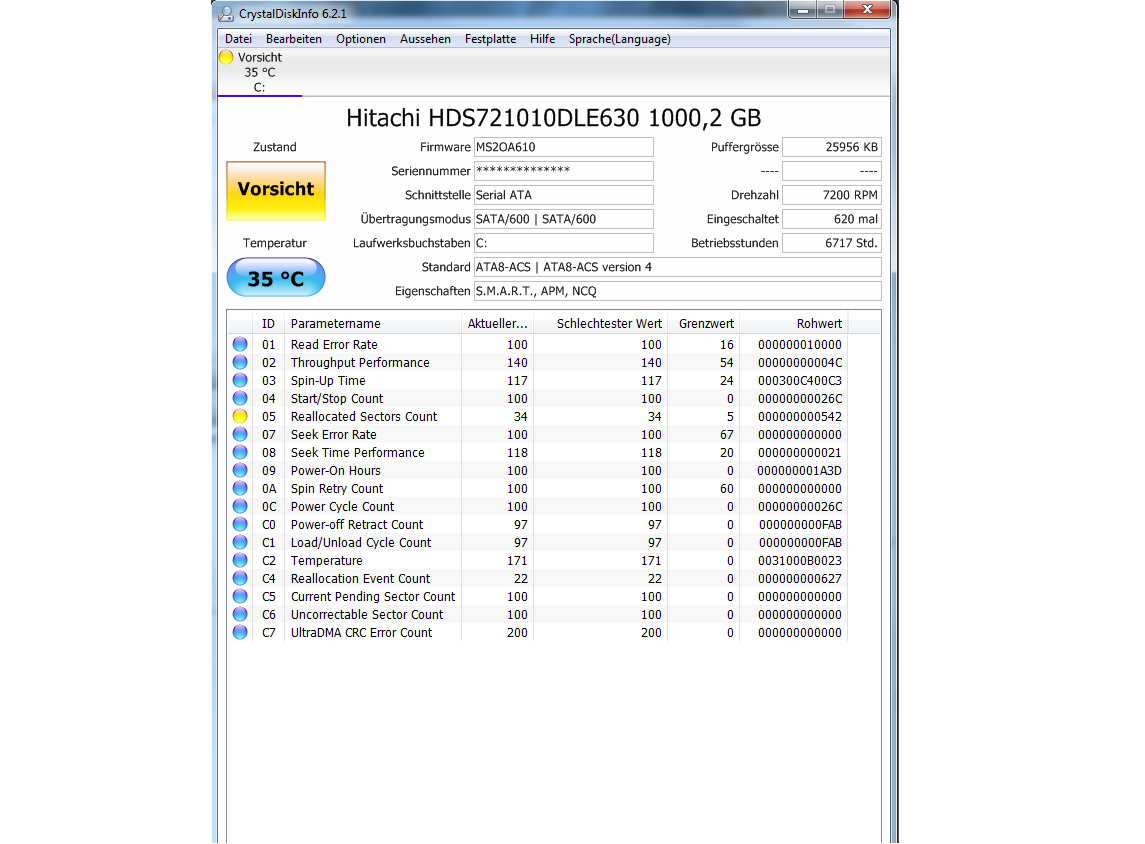Click the Schlechtester Wert column header
The width and height of the screenshot is (1145, 844).
click(x=600, y=323)
